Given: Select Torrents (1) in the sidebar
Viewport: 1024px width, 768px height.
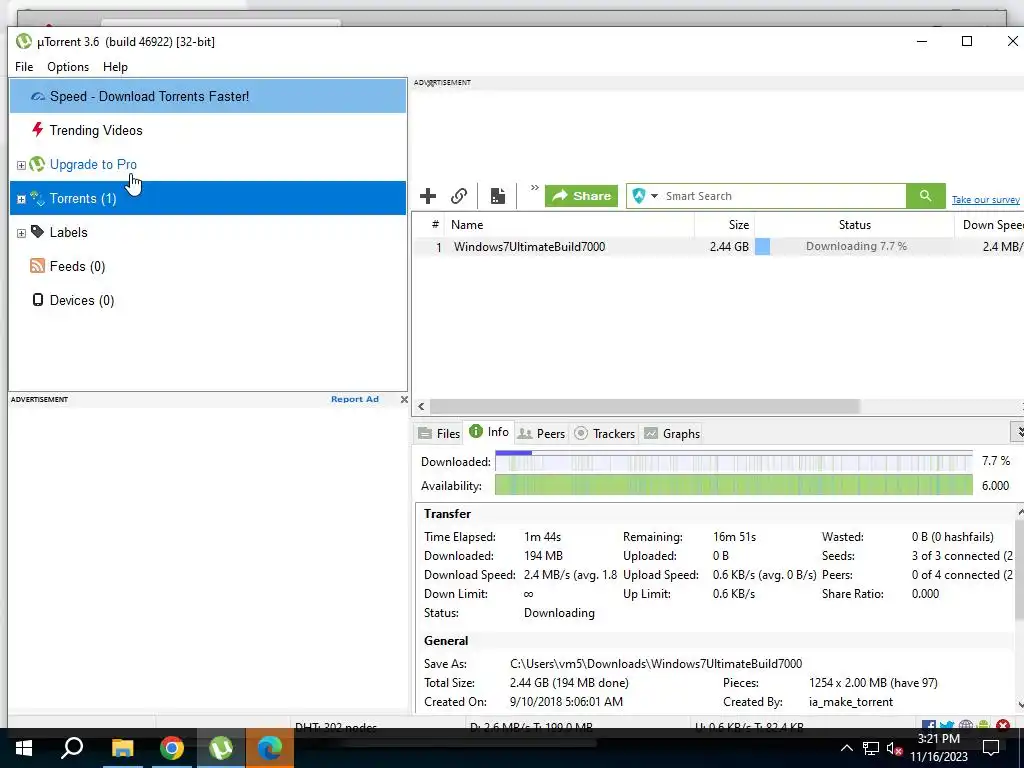Looking at the screenshot, I should click(208, 198).
